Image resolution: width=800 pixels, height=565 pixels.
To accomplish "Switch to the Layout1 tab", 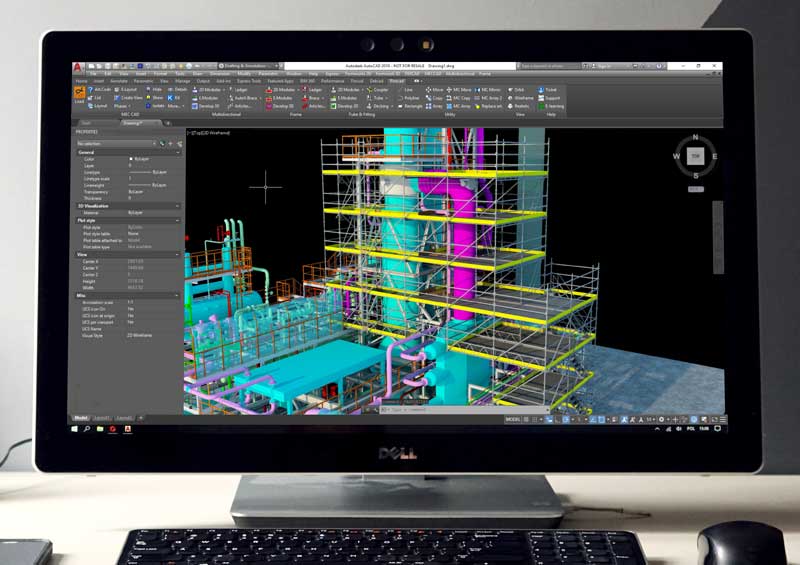I will (102, 418).
